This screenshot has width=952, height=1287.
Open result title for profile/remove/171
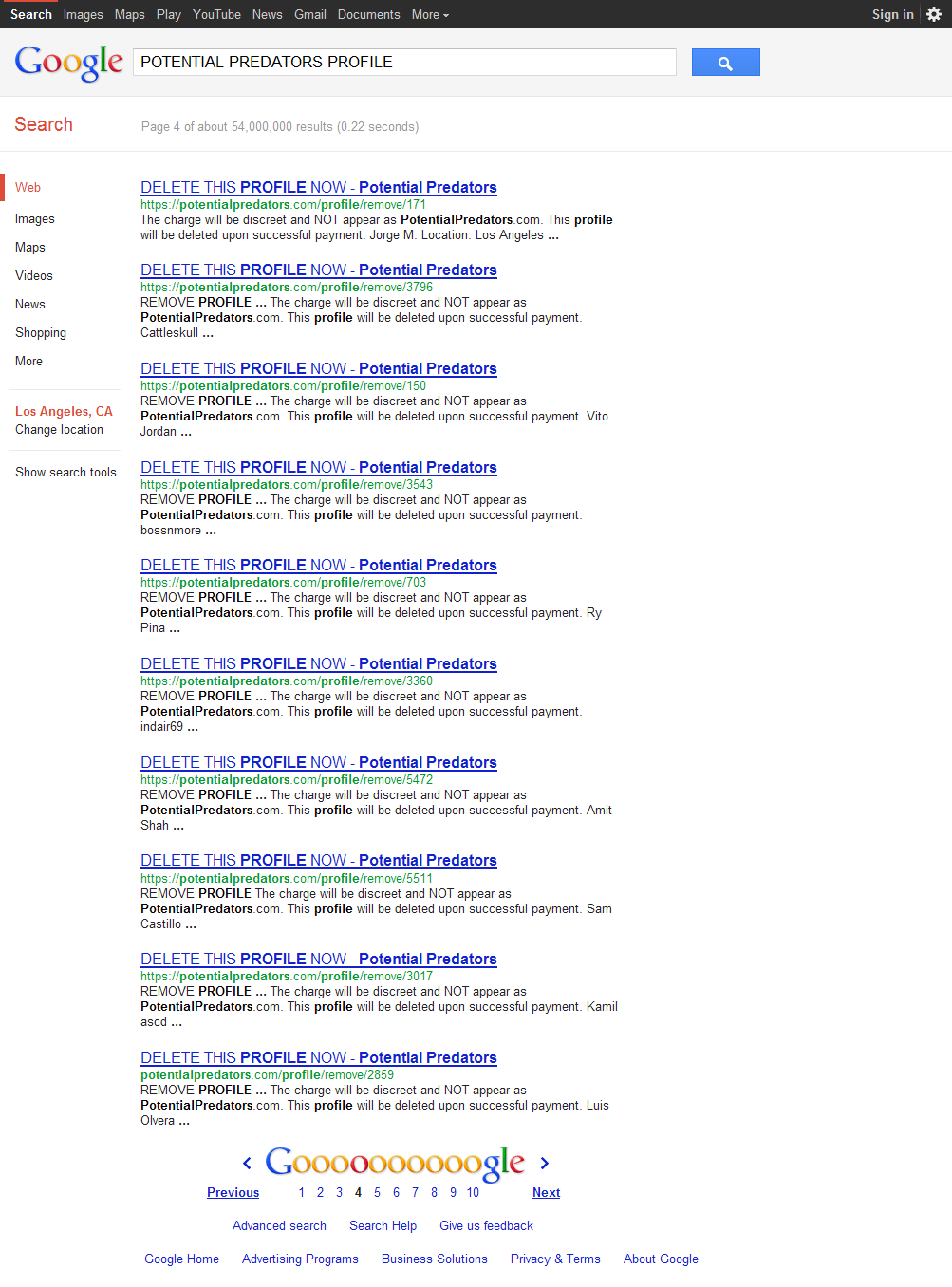click(x=319, y=187)
